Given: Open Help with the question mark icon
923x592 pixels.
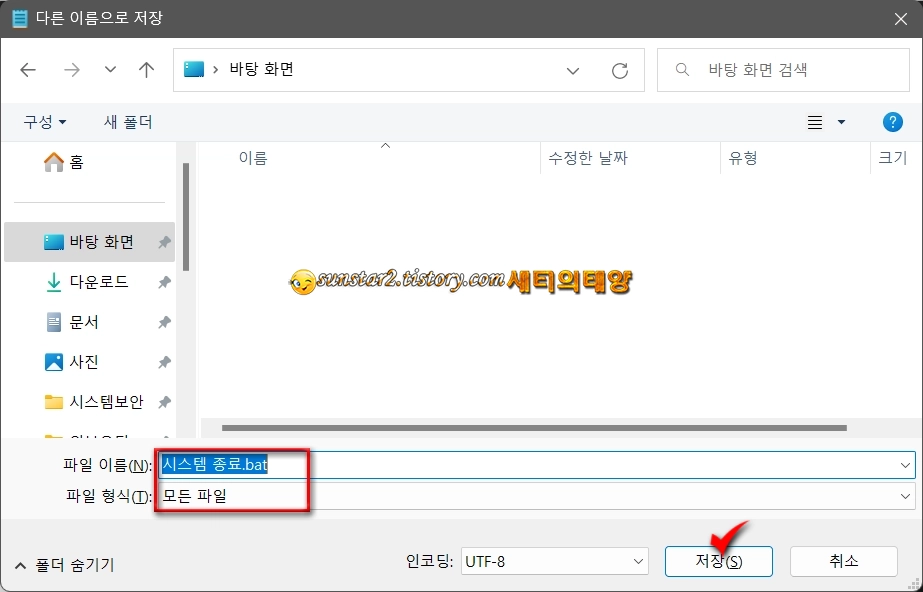Looking at the screenshot, I should 893,121.
